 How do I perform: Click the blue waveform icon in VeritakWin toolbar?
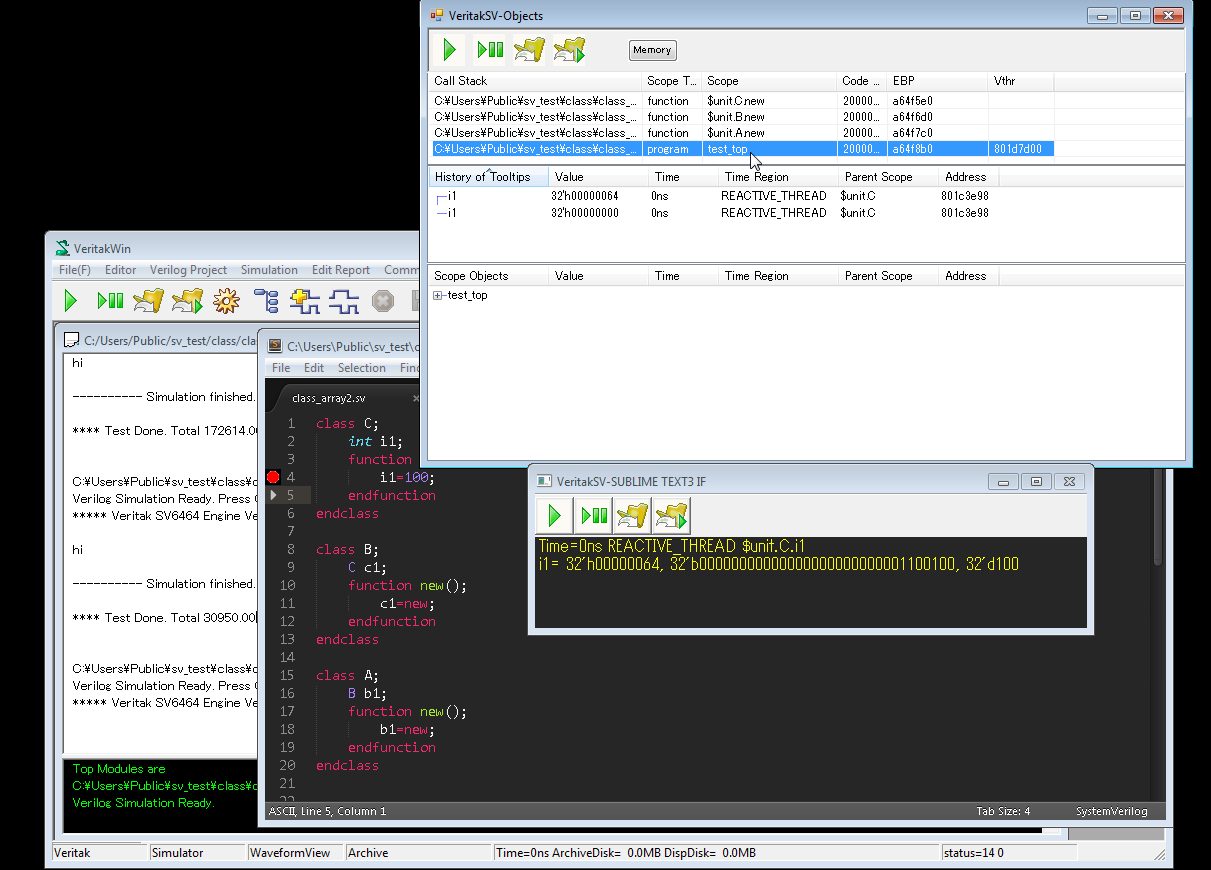point(344,300)
